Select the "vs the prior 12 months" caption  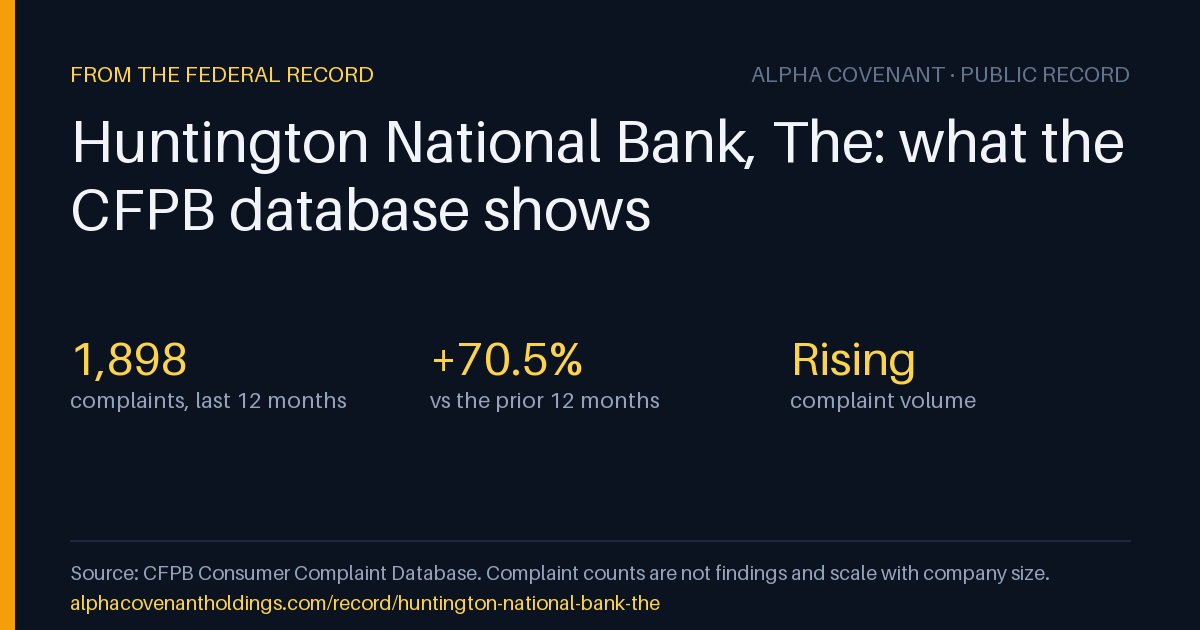[x=545, y=401]
